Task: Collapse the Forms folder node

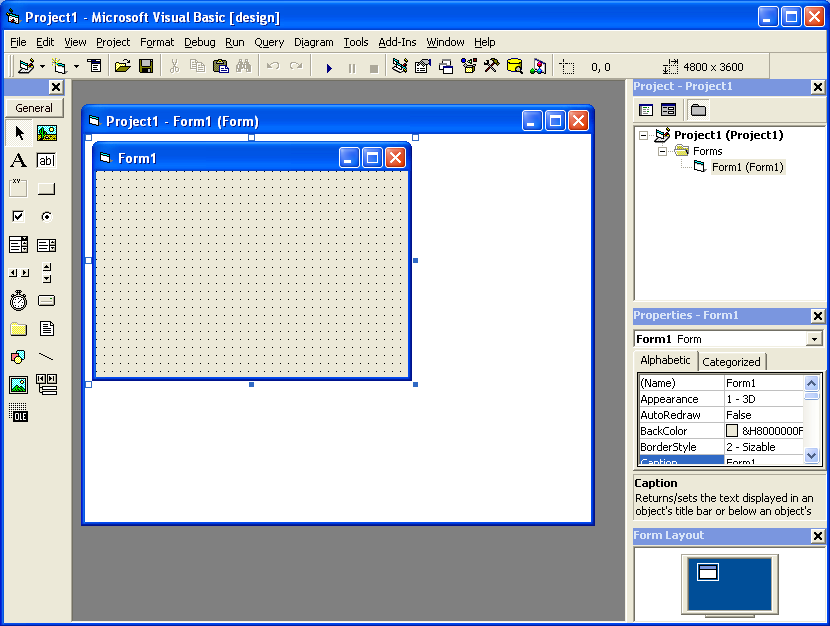Action: 662,151
